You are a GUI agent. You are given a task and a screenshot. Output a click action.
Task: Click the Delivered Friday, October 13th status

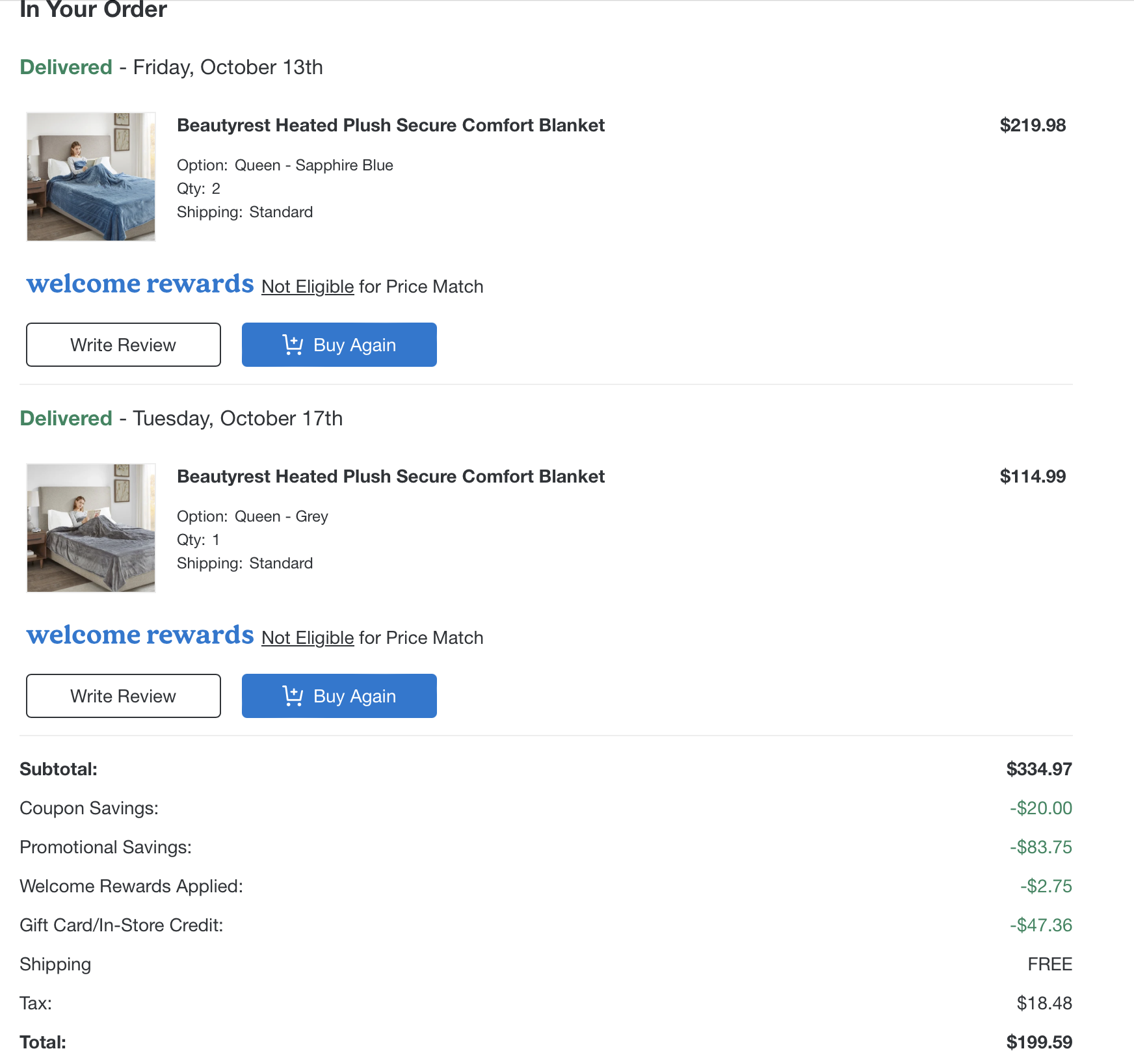(x=172, y=67)
